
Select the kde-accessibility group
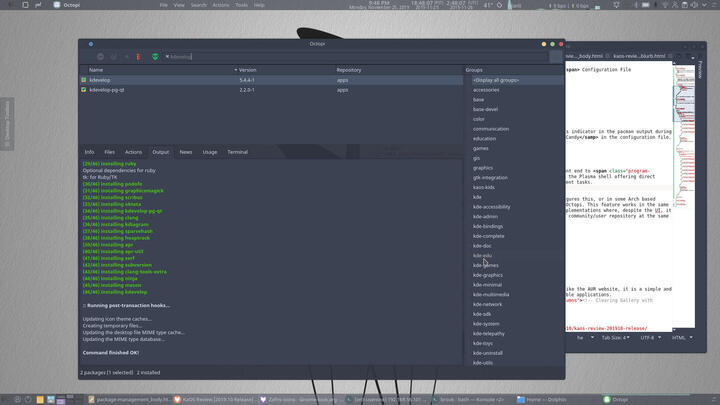(x=491, y=207)
